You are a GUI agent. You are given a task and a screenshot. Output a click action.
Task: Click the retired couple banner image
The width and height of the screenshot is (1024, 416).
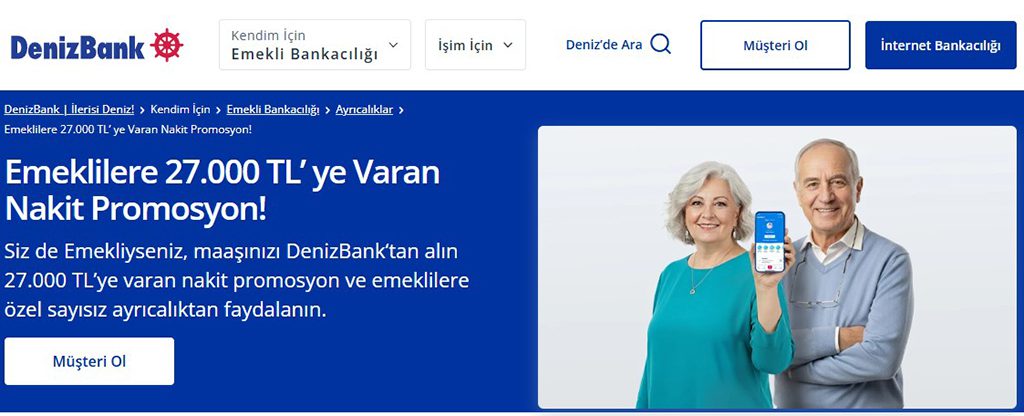click(777, 267)
